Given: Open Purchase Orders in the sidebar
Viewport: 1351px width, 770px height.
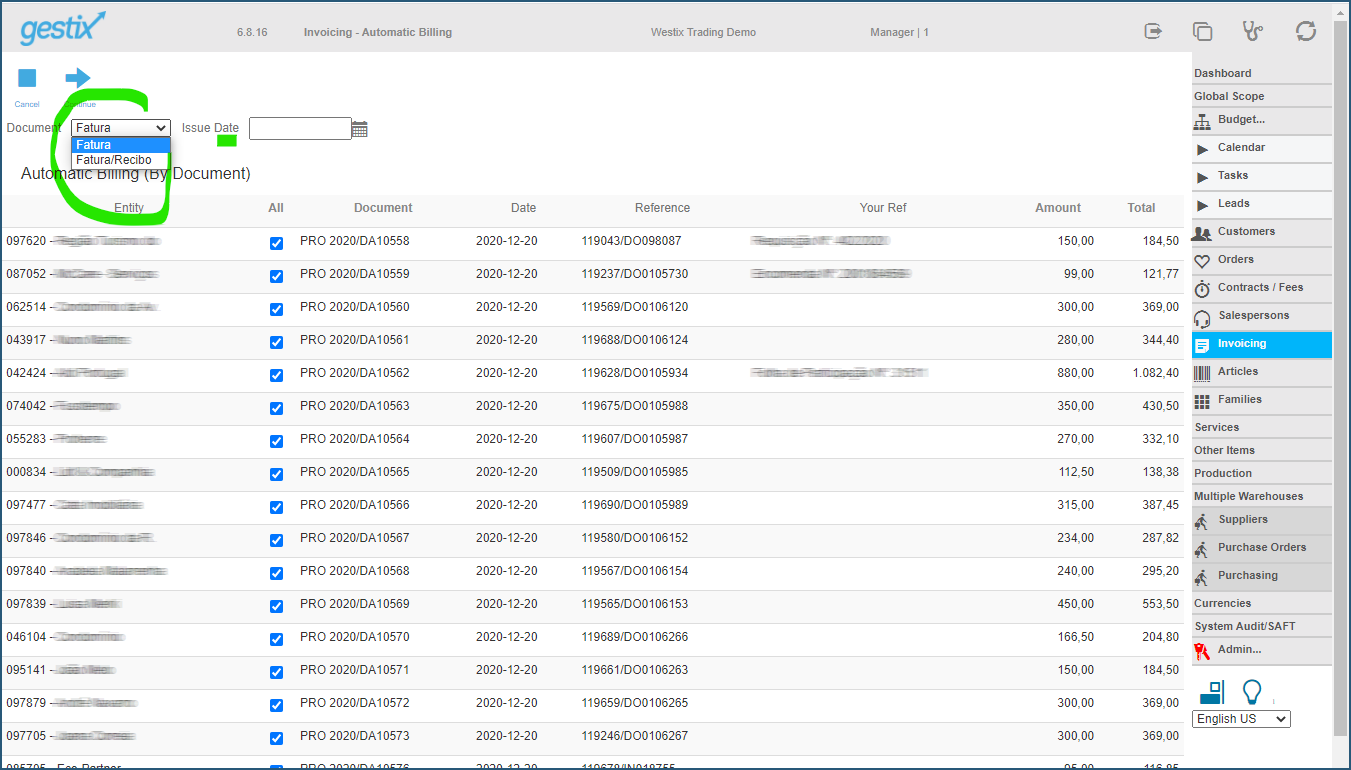Looking at the screenshot, I should click(1262, 548).
